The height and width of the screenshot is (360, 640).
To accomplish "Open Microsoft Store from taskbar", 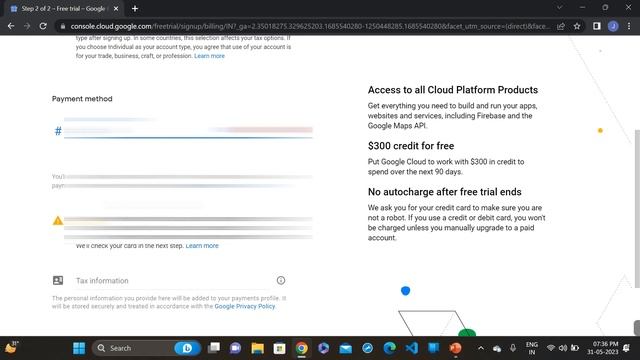I will (x=280, y=348).
